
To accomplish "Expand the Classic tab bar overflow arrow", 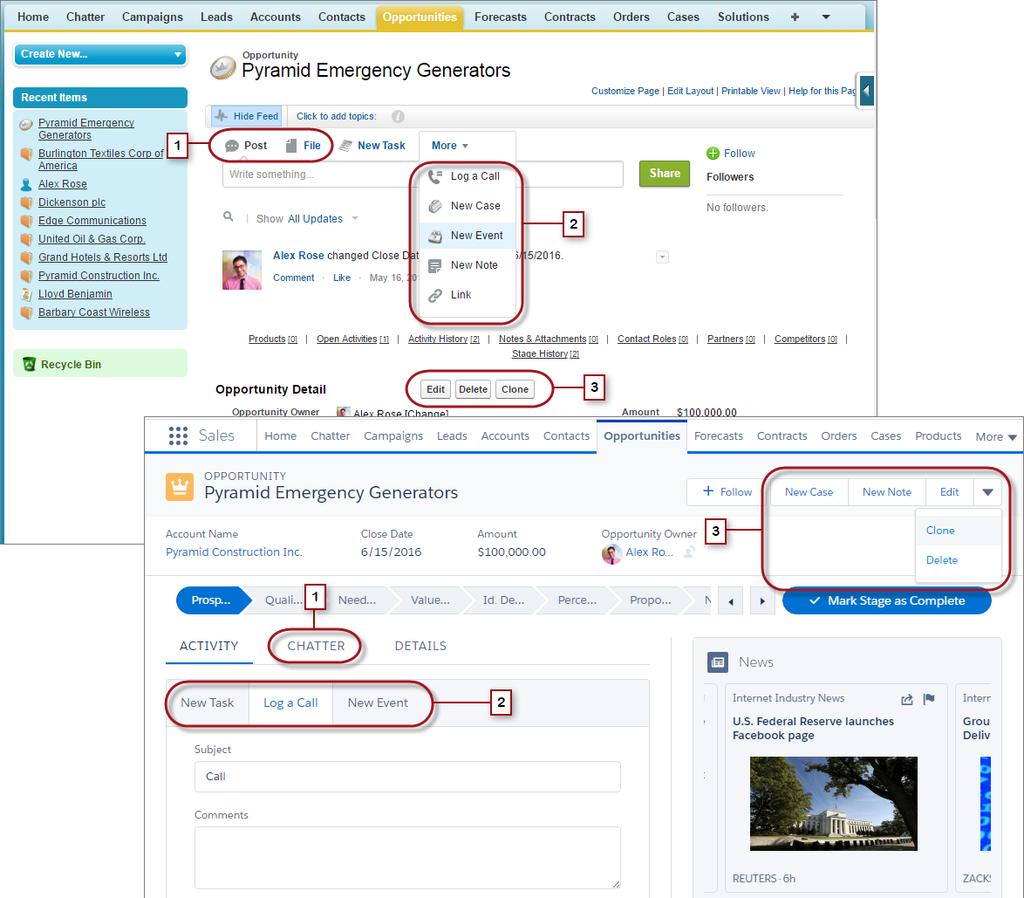I will click(826, 17).
